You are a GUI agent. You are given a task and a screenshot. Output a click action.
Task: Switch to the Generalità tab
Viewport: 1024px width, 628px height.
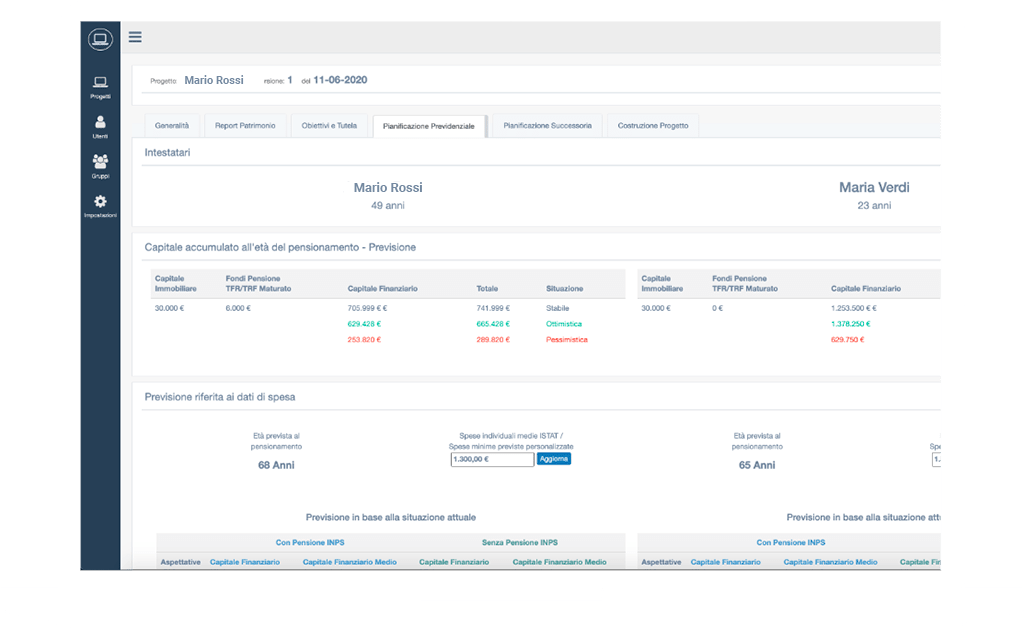click(172, 125)
